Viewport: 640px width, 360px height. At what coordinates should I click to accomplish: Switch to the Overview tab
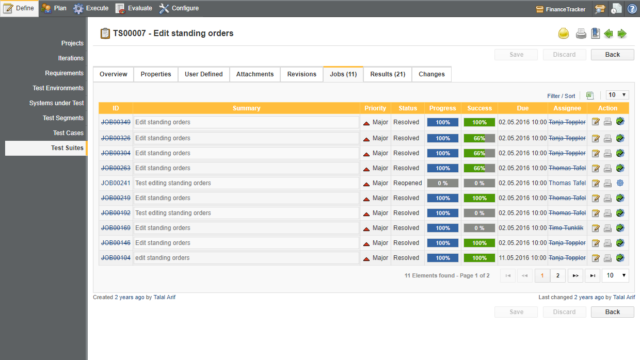click(x=113, y=74)
